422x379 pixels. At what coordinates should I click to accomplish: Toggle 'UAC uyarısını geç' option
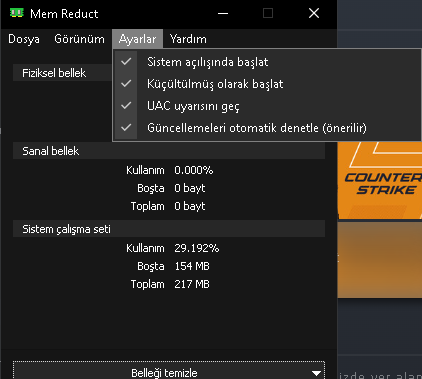pos(267,106)
